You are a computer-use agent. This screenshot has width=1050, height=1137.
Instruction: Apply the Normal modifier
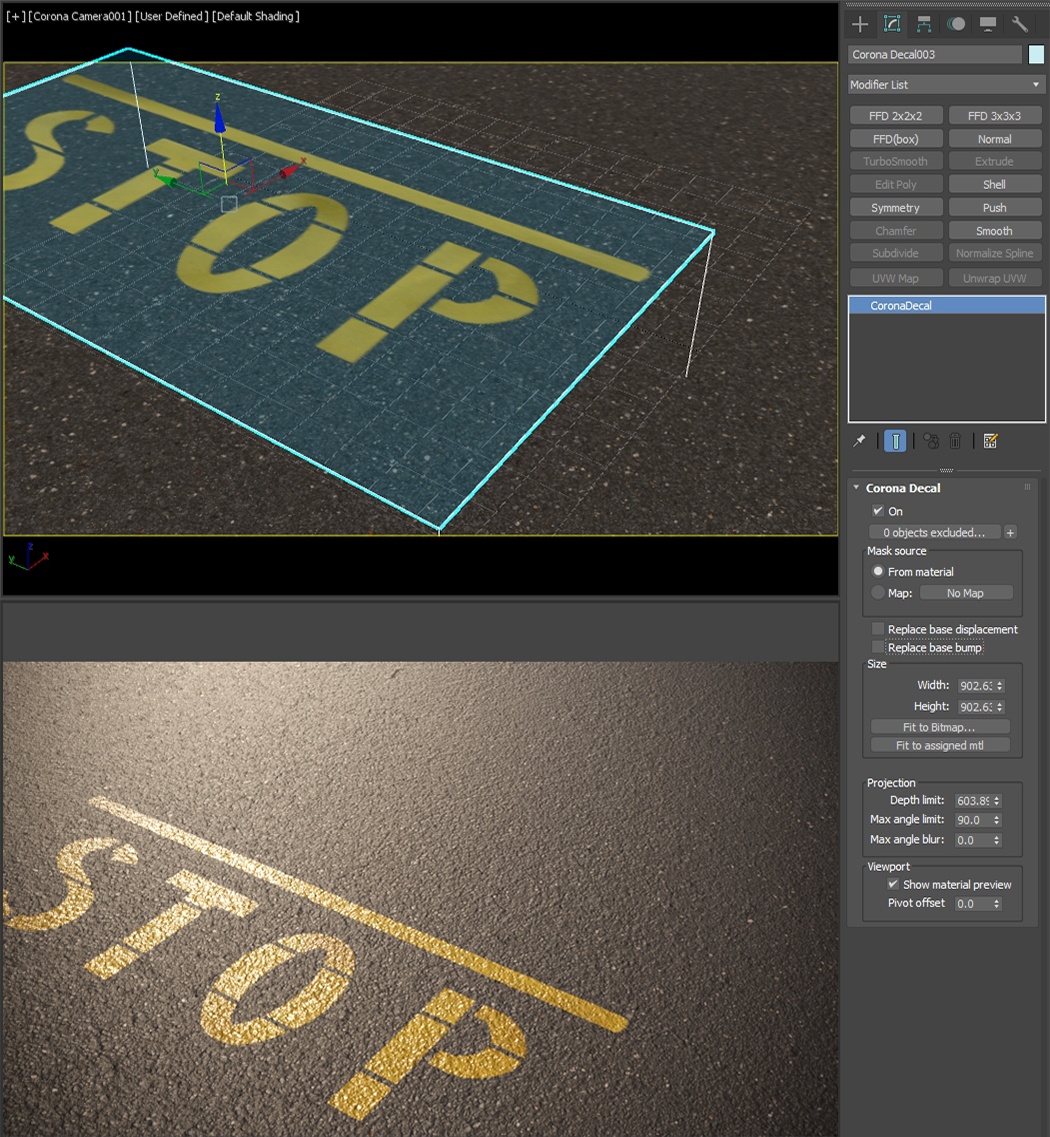pyautogui.click(x=994, y=139)
